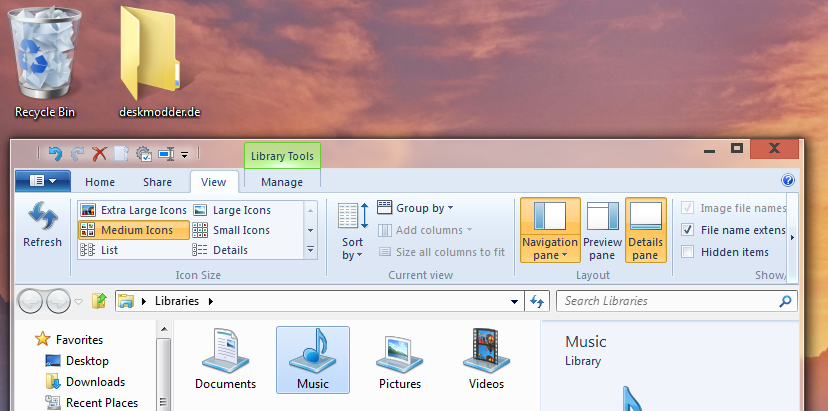The image size is (828, 411).
Task: Click Size all columns to fit
Action: click(x=442, y=252)
